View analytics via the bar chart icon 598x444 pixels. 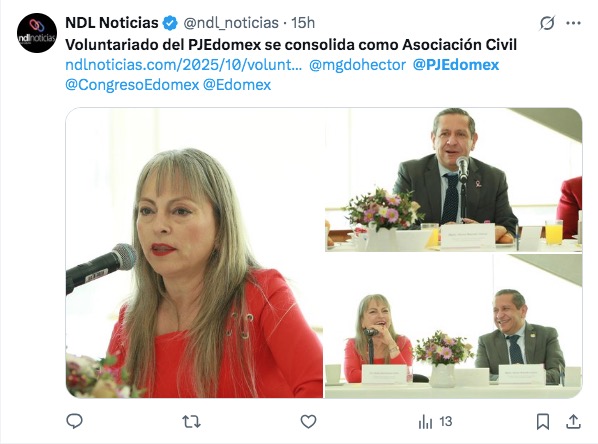pos(425,422)
